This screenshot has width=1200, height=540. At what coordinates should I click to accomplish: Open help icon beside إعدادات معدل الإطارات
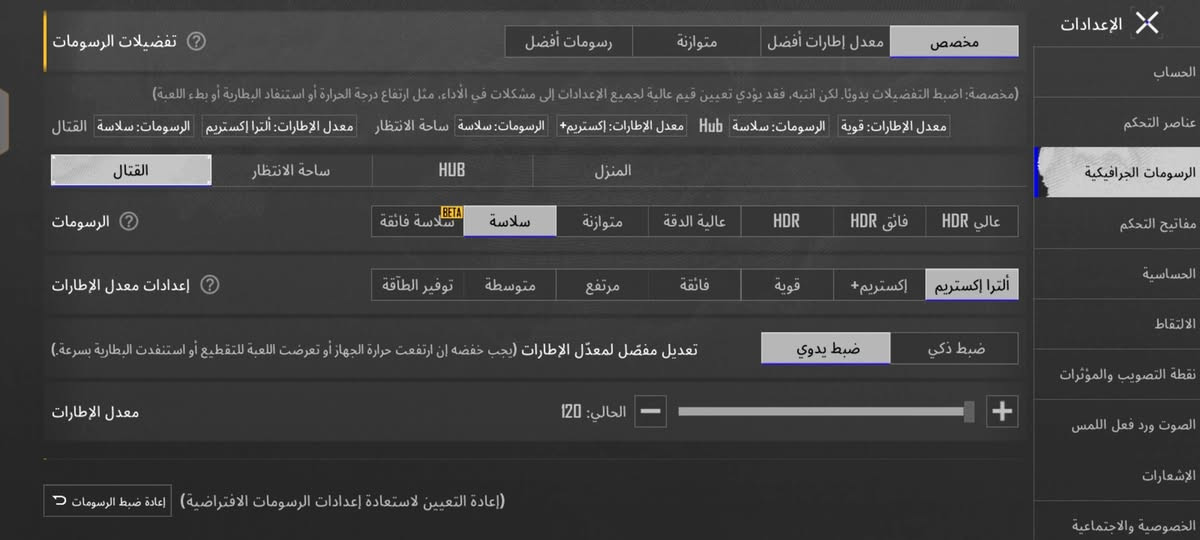click(209, 285)
